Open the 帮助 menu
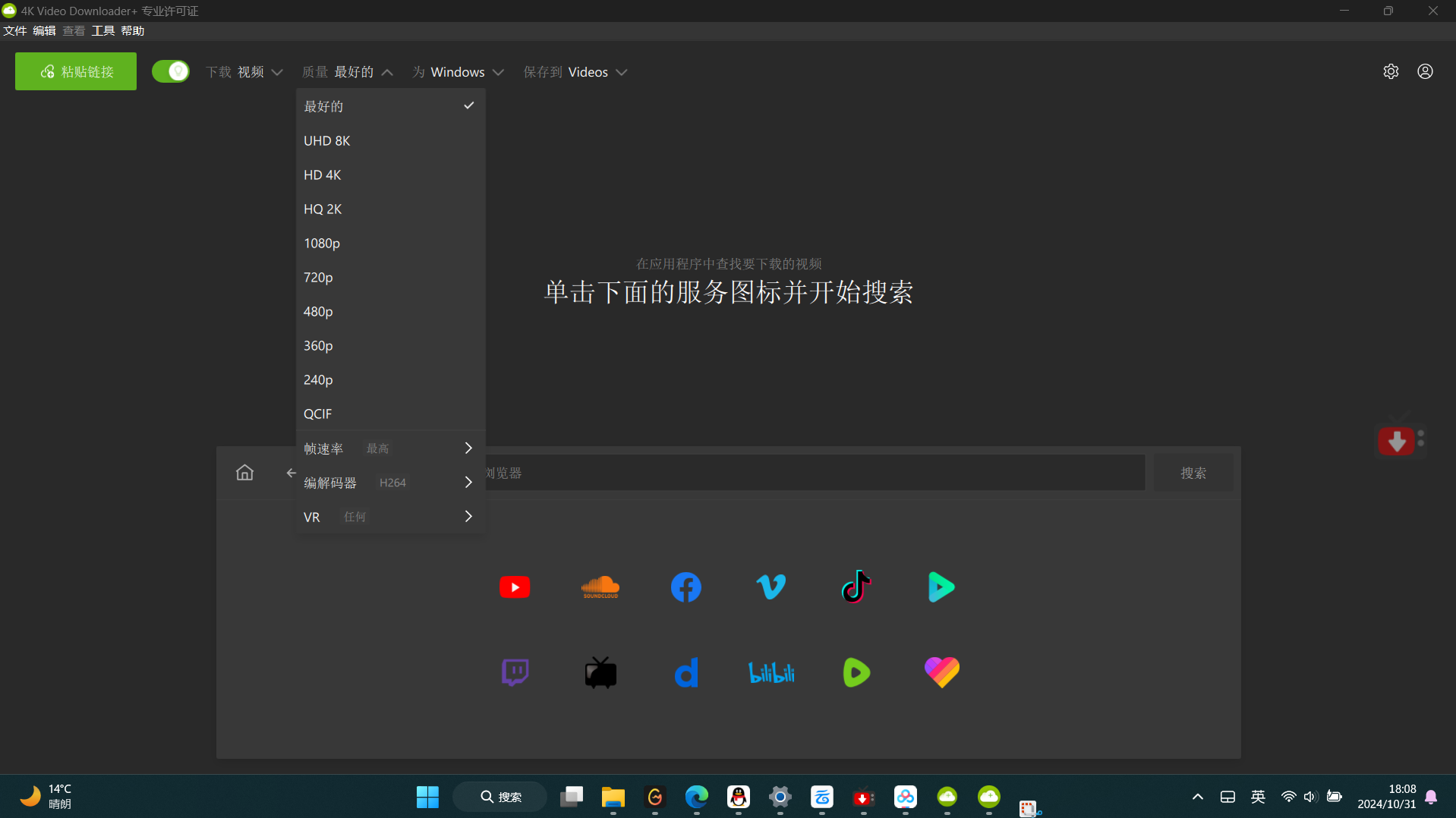1456x818 pixels. 132,30
